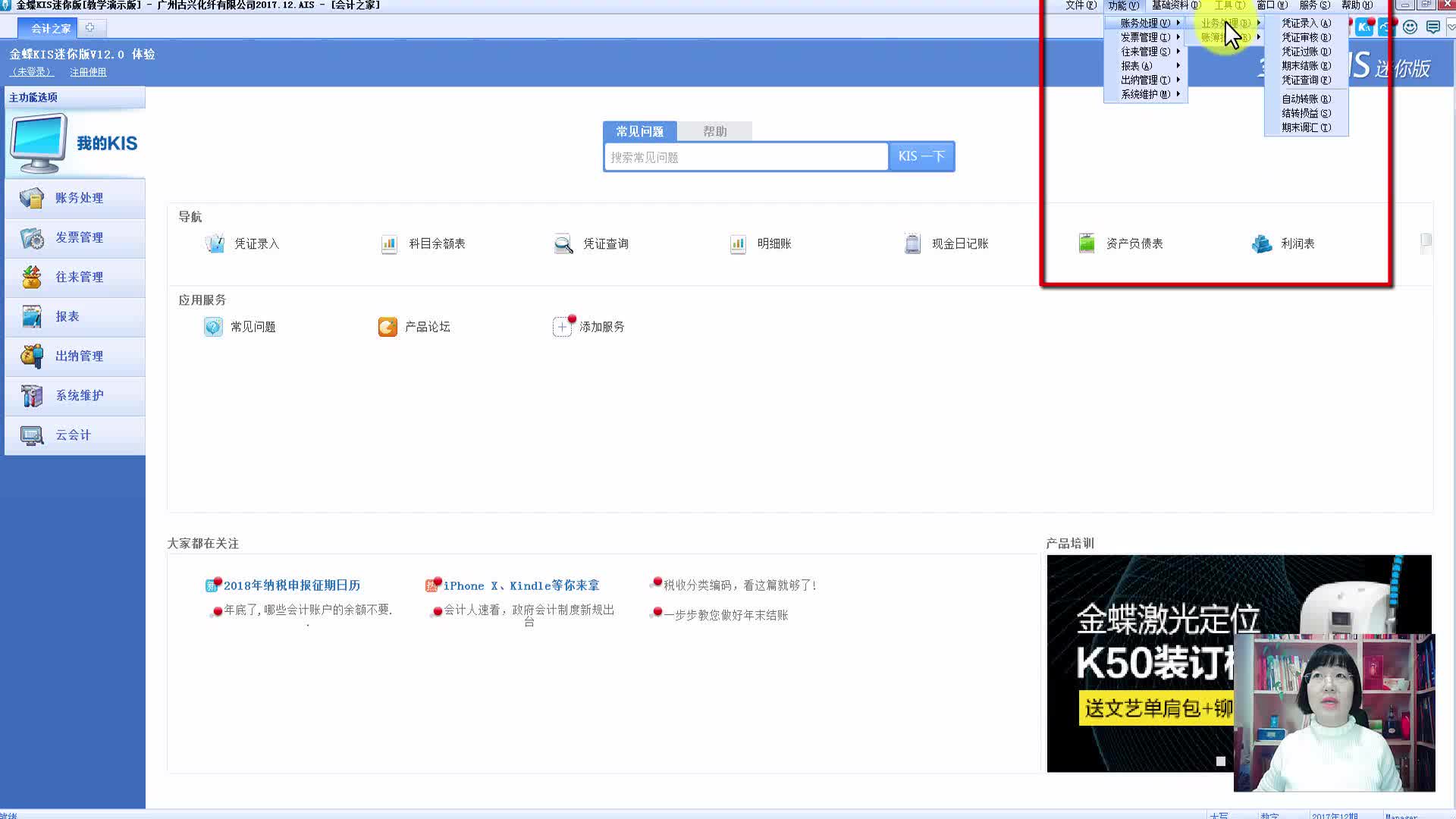Open 科目余额表 account balance icon
Image resolution: width=1456 pixels, height=819 pixels.
(389, 243)
